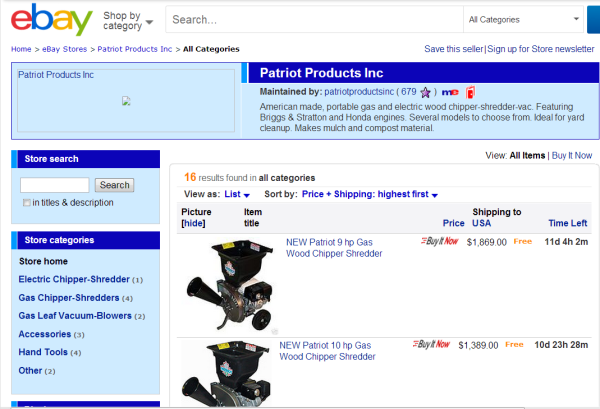Hide the Picture column
This screenshot has width=600, height=409.
tap(193, 223)
